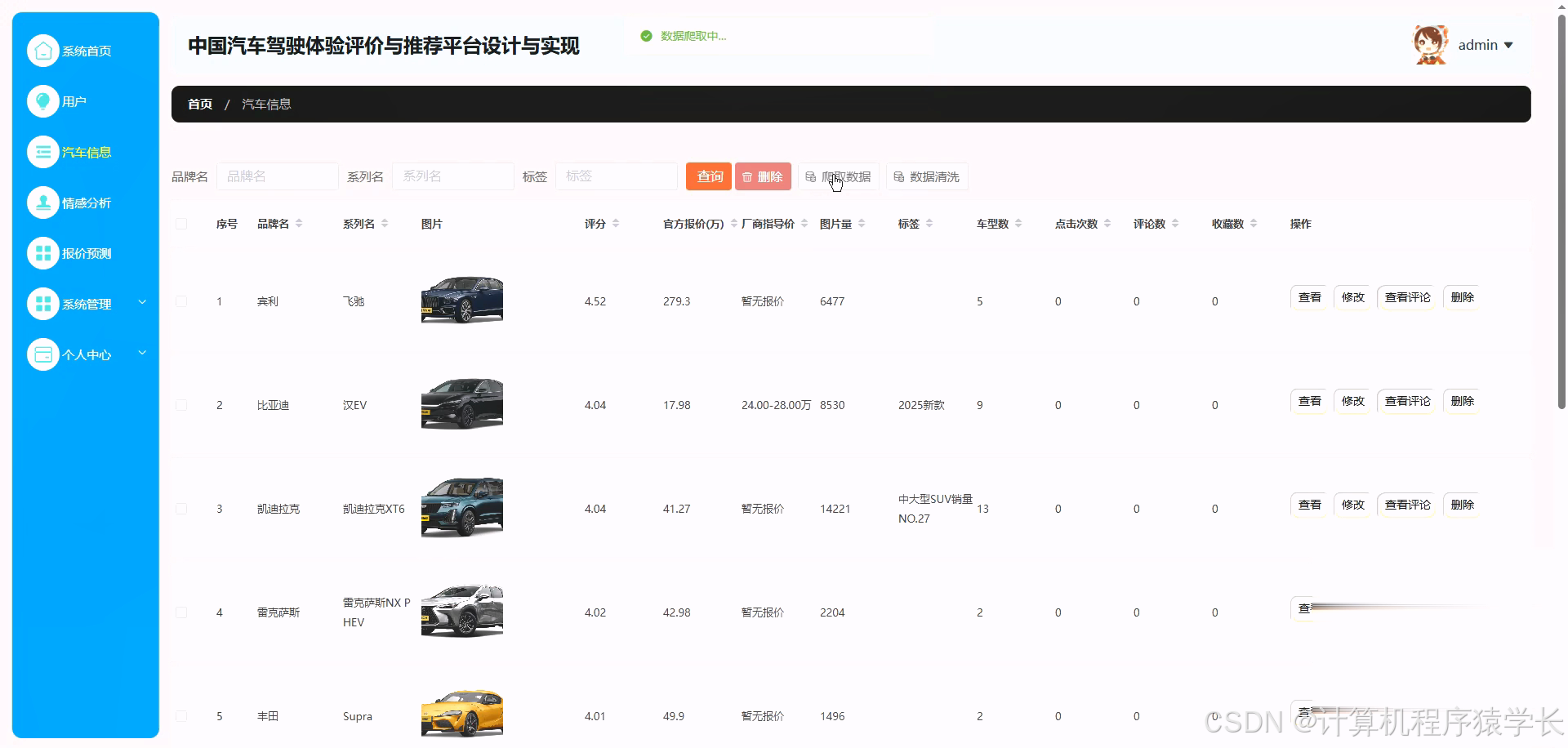Viewport: 1568px width, 748px height.
Task: Expand the 系统管理 submenu chevron
Action: pyautogui.click(x=142, y=302)
